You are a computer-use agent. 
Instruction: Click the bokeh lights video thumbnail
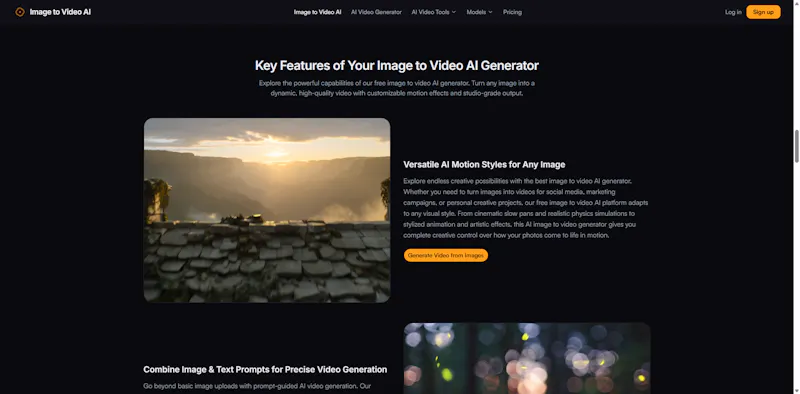pyautogui.click(x=527, y=358)
